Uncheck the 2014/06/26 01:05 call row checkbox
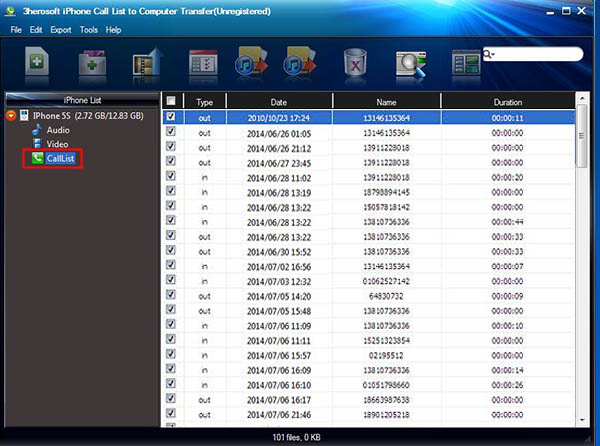This screenshot has width=600, height=446. point(170,131)
